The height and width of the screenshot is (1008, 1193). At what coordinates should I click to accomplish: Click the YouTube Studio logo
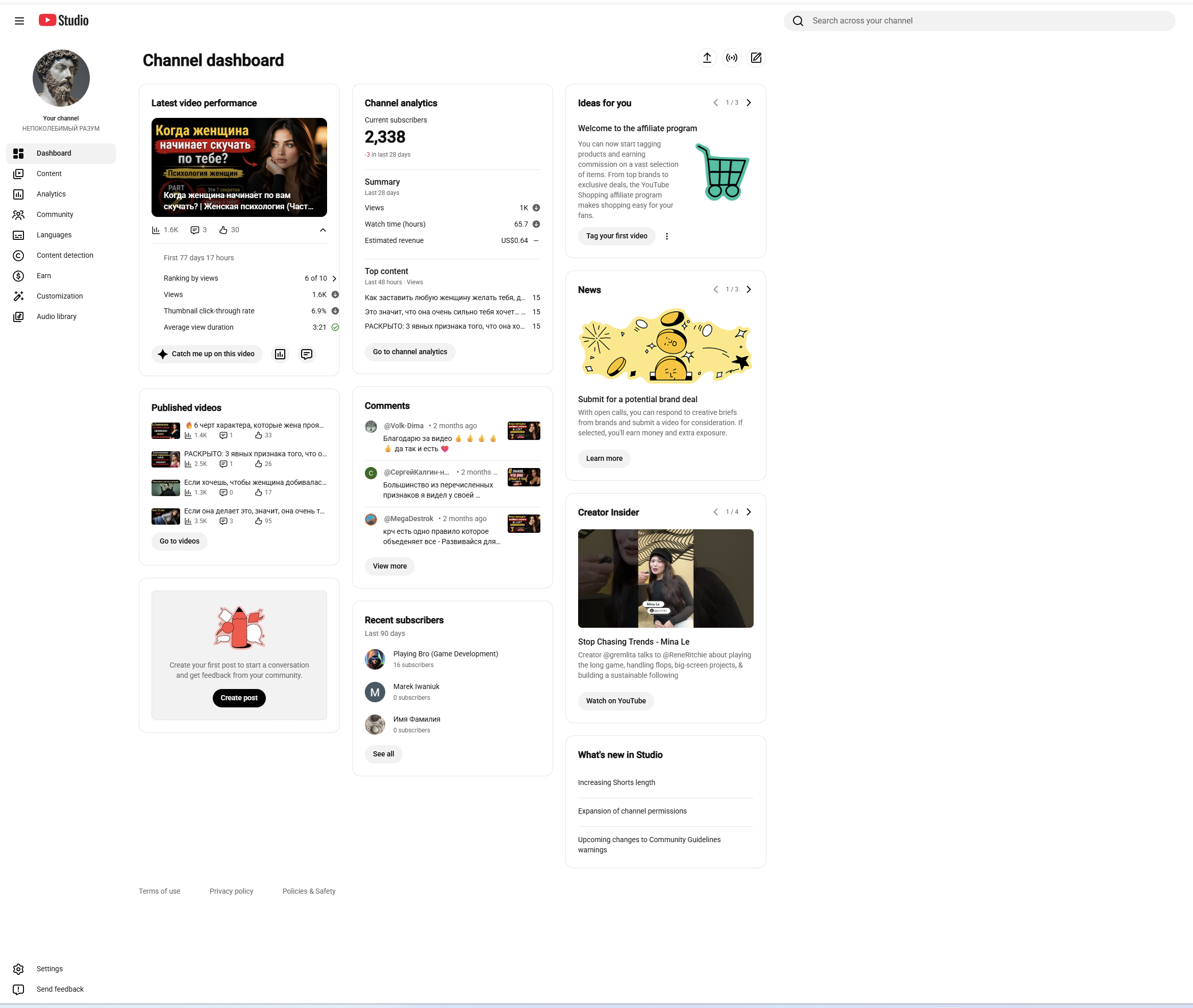[63, 20]
